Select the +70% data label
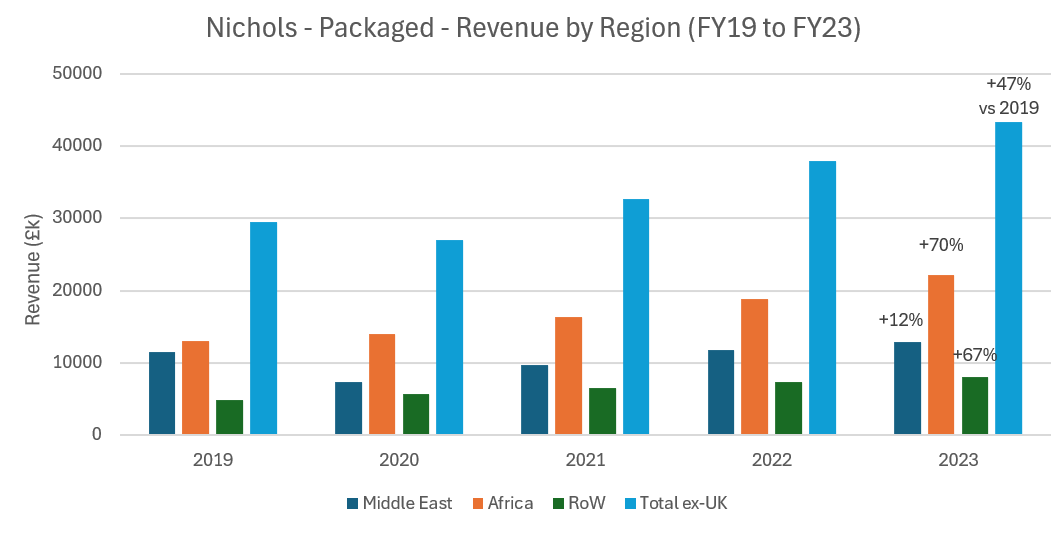 (941, 245)
